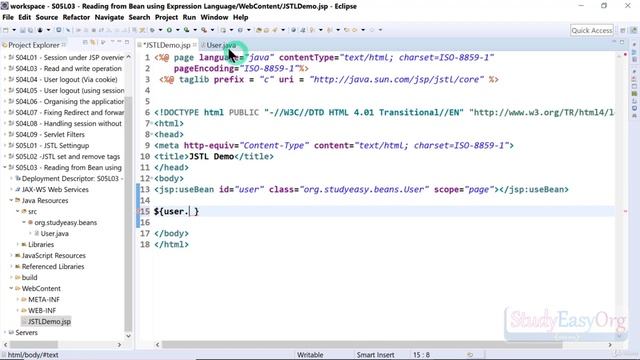Select the JSTLDemo.jsp editor tab

click(x=167, y=45)
